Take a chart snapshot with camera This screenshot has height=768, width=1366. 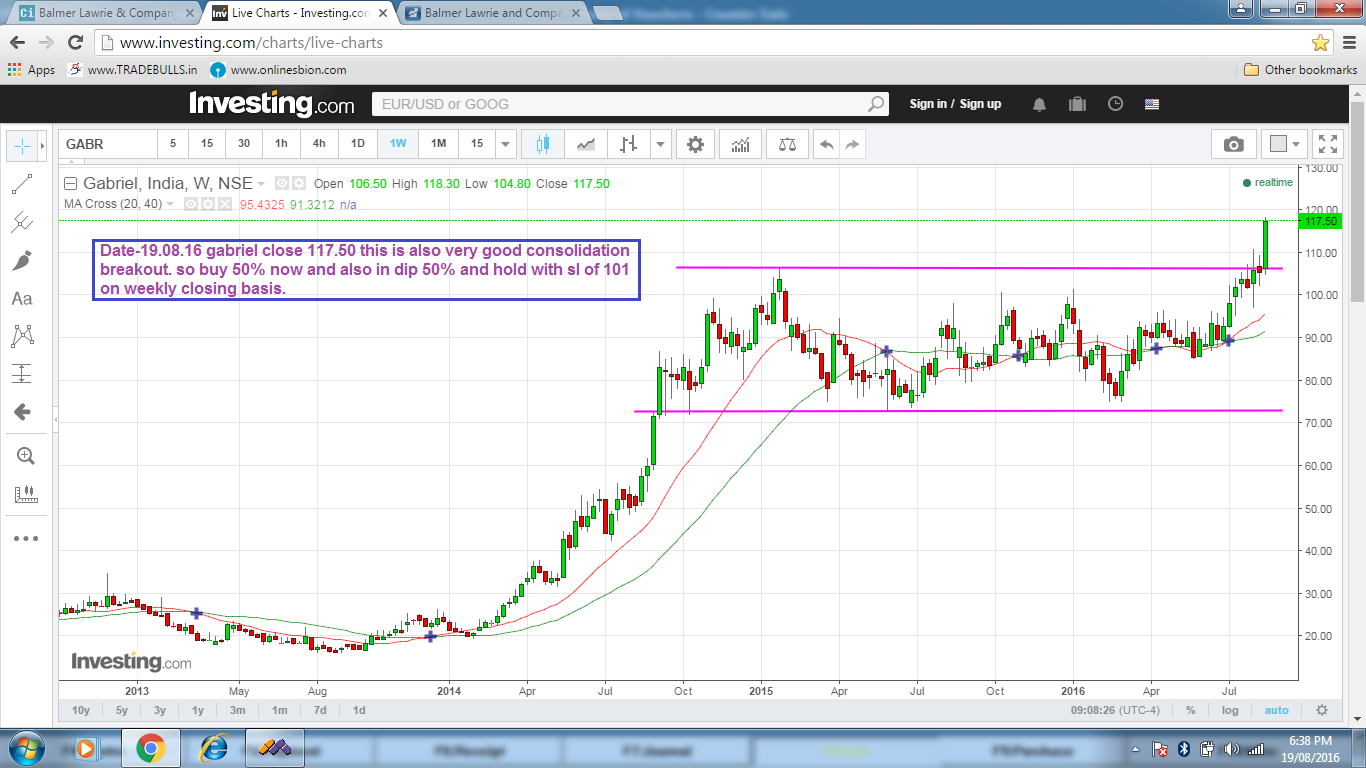(x=1234, y=144)
